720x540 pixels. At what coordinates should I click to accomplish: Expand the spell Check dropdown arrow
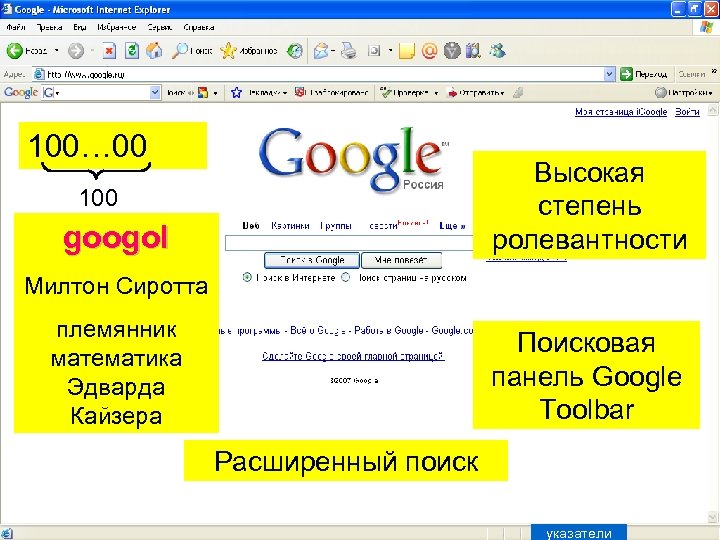tap(436, 93)
